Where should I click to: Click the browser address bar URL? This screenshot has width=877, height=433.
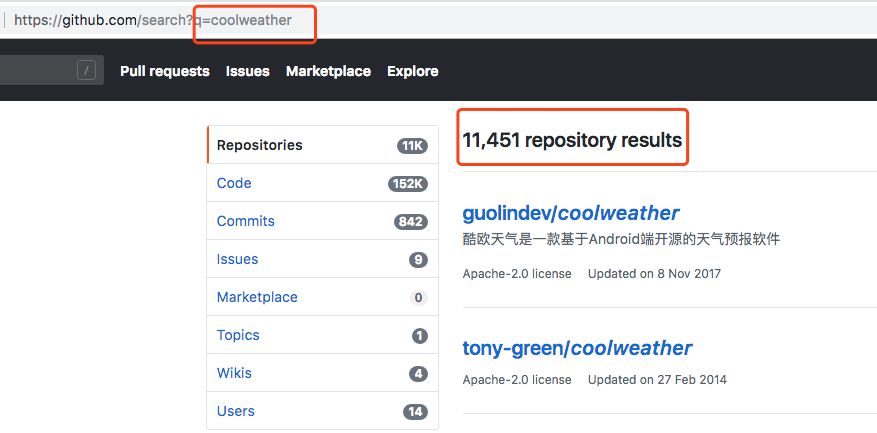pos(153,20)
